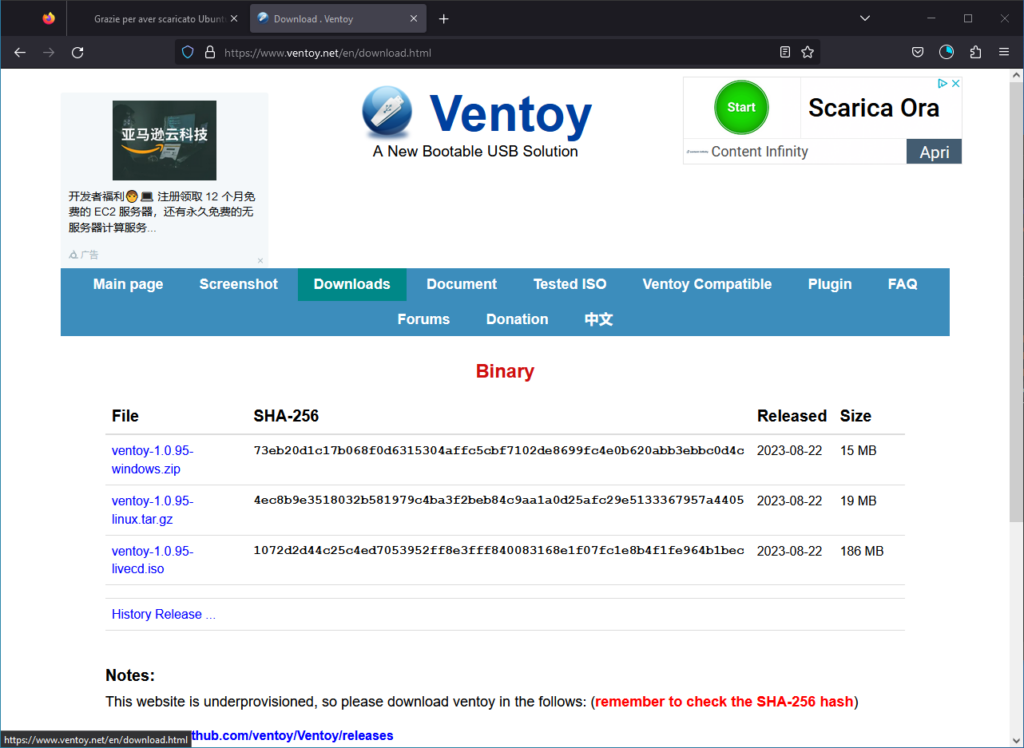Click the 15 MB size cell
The width and height of the screenshot is (1024, 748).
tap(858, 451)
